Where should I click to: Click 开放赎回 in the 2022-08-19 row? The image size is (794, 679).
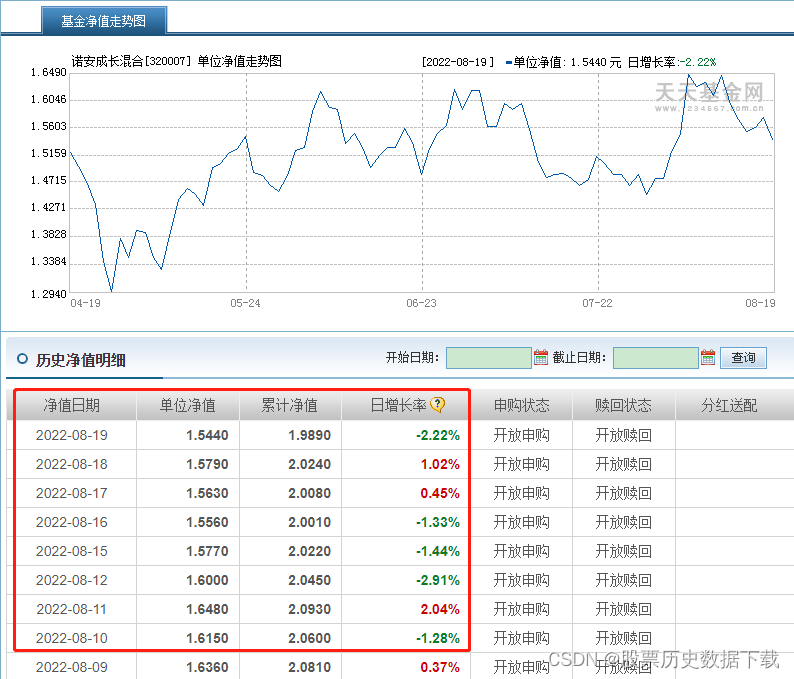tap(623, 435)
